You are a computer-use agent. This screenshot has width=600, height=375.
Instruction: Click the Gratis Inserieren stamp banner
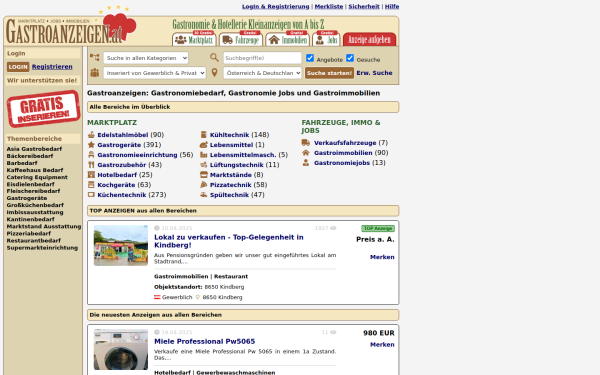44,109
